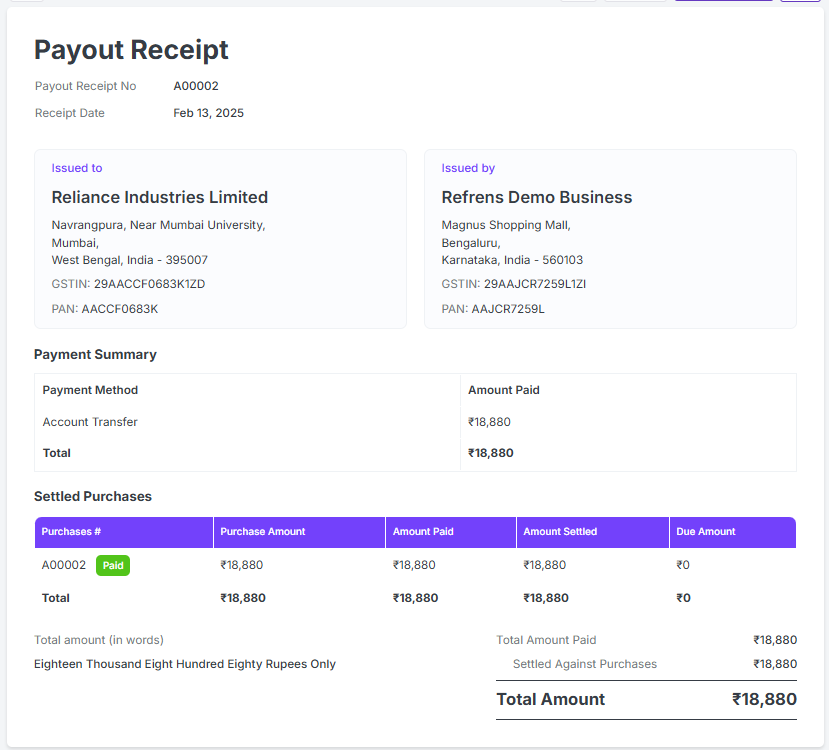The height and width of the screenshot is (750, 829).
Task: Click Amount Paid header in Payment Summary
Action: 503,390
